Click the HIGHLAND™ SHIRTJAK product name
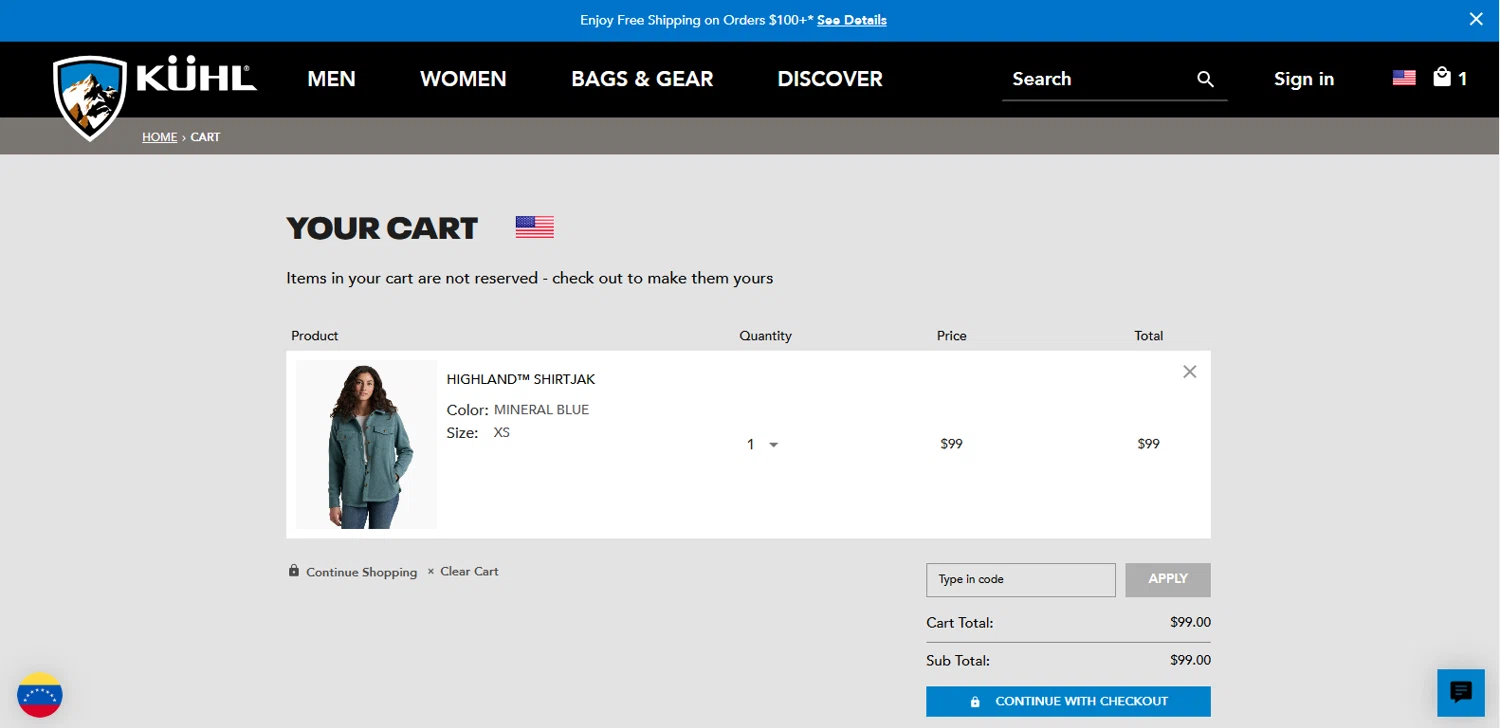The width and height of the screenshot is (1500, 728). click(521, 379)
